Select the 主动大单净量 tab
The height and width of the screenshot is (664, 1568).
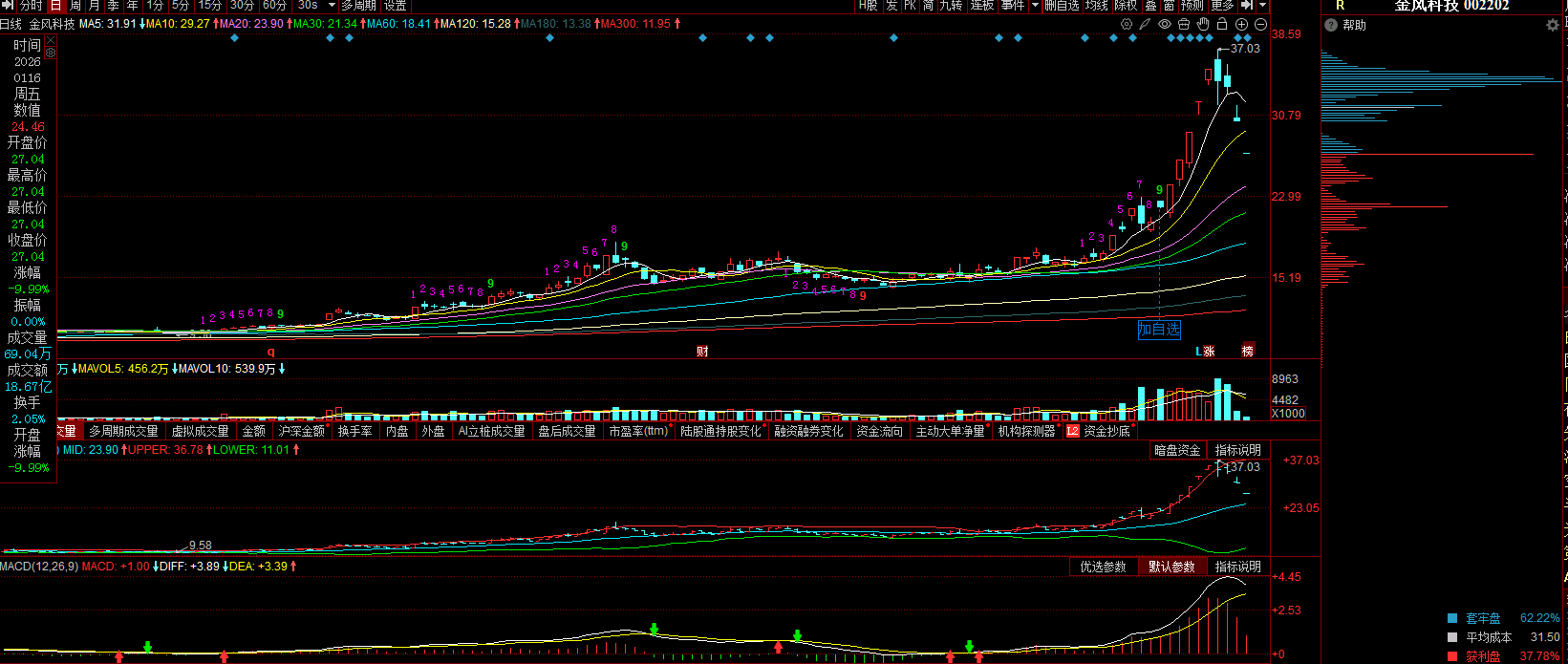[951, 432]
